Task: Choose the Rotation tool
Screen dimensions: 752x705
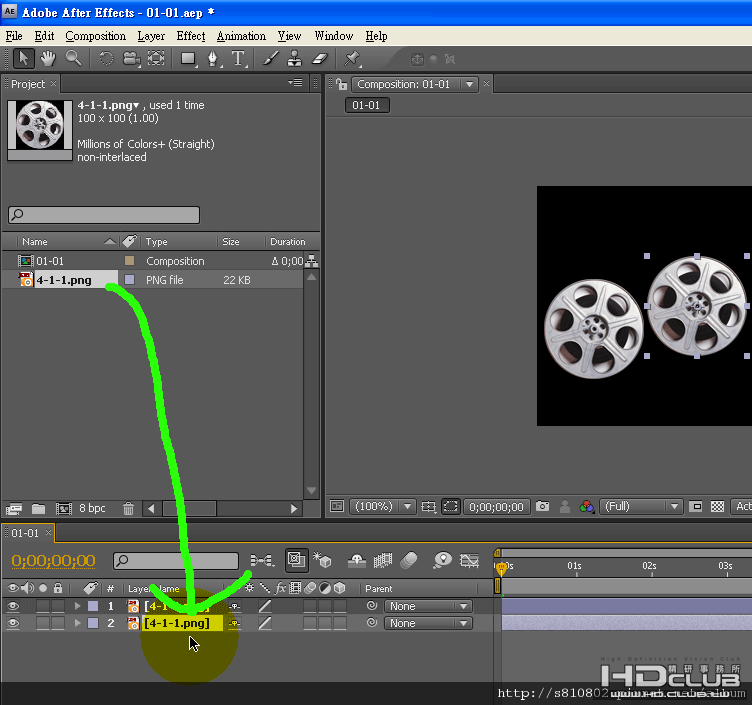Action: (106, 59)
